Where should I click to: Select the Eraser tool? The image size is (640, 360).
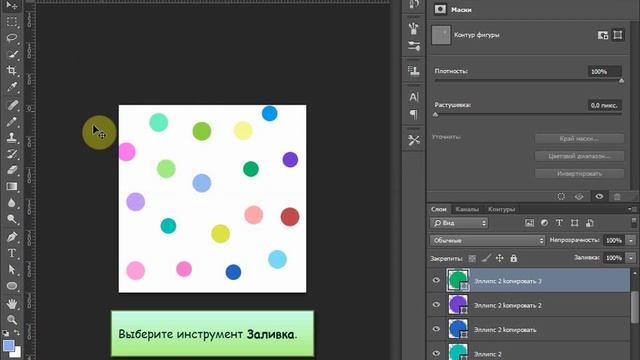pos(12,170)
